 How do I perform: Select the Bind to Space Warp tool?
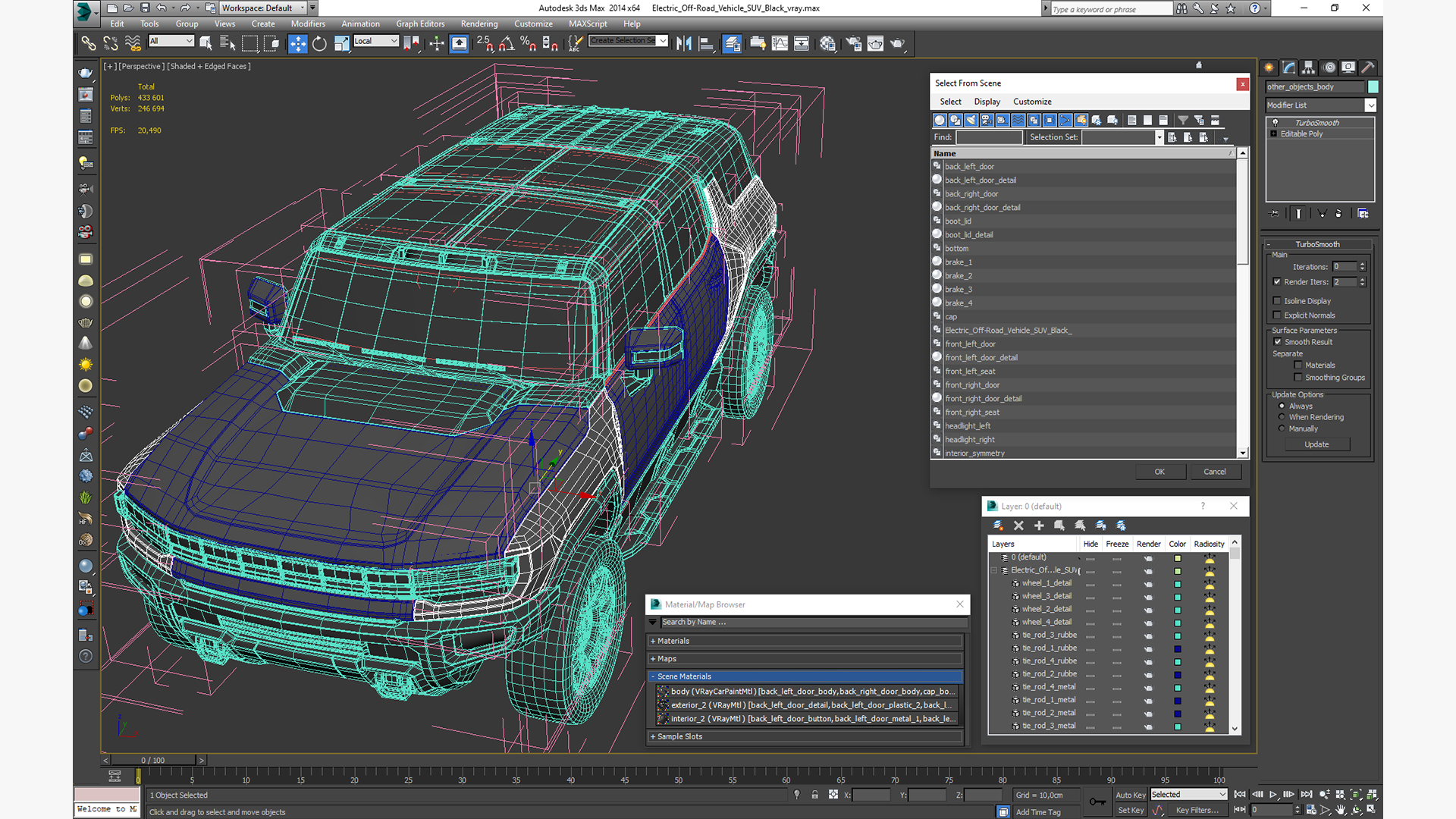[x=133, y=44]
